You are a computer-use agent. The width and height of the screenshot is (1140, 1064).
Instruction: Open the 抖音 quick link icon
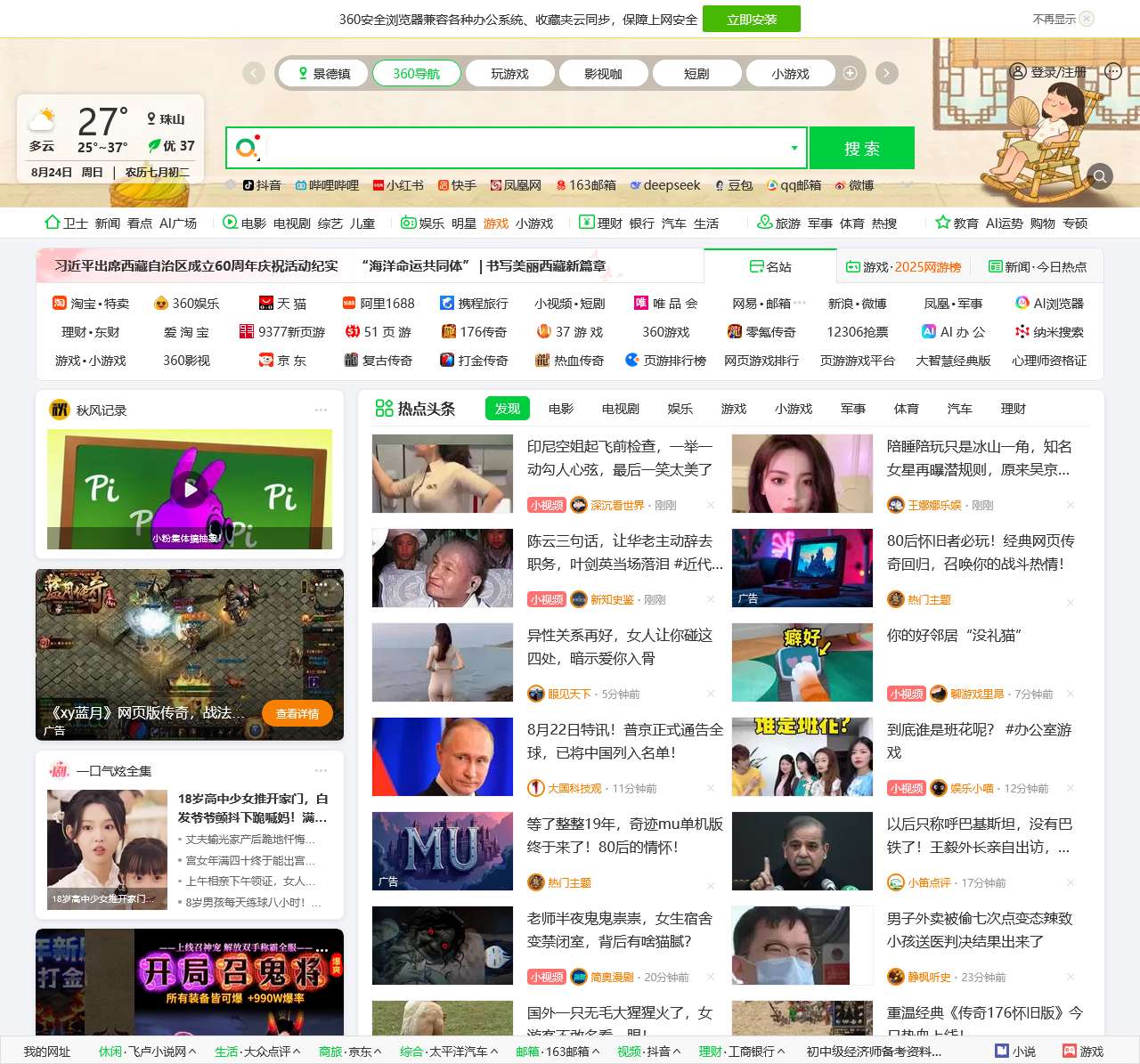pyautogui.click(x=249, y=185)
